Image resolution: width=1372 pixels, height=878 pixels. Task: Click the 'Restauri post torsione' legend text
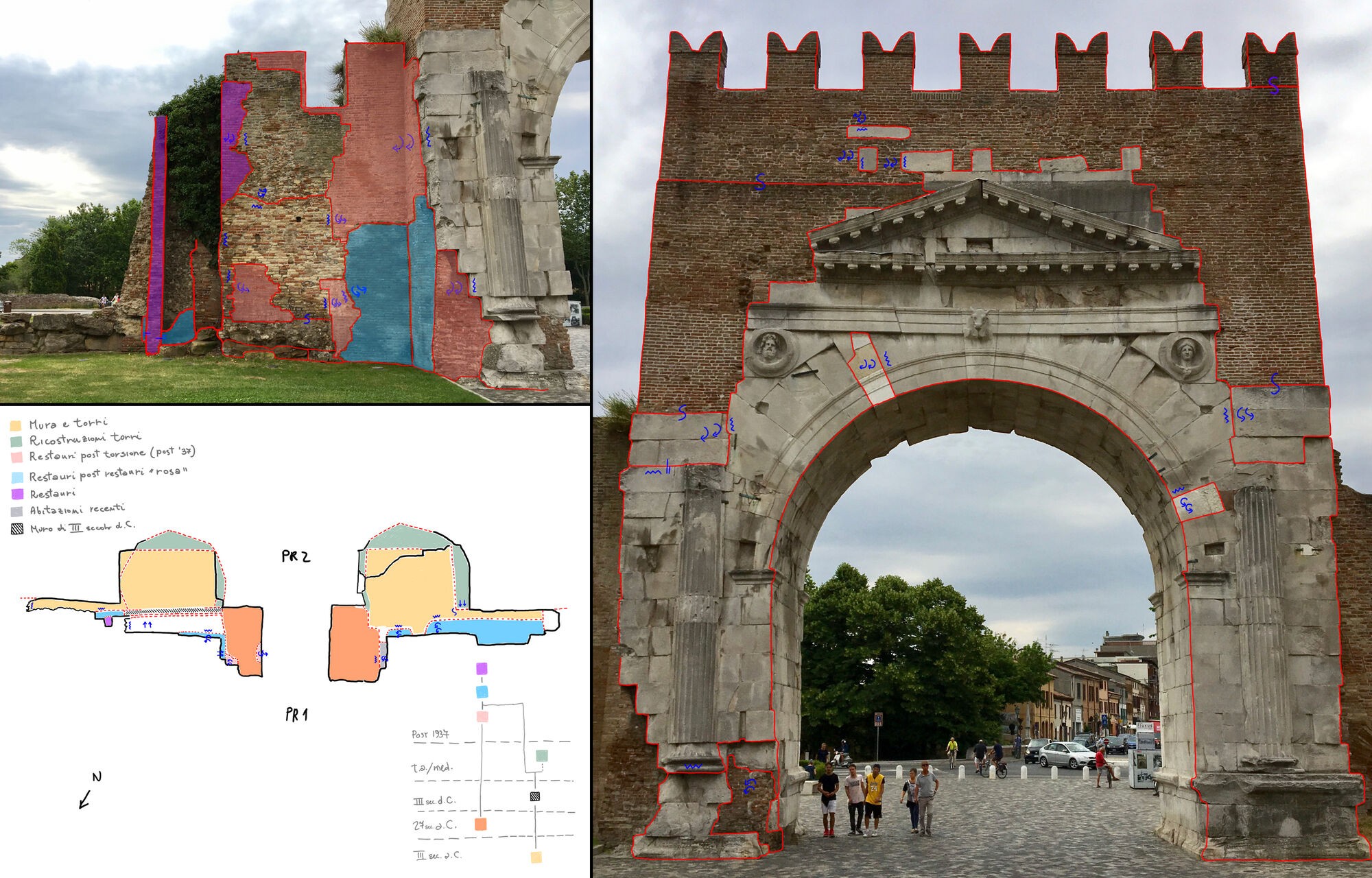(x=112, y=454)
